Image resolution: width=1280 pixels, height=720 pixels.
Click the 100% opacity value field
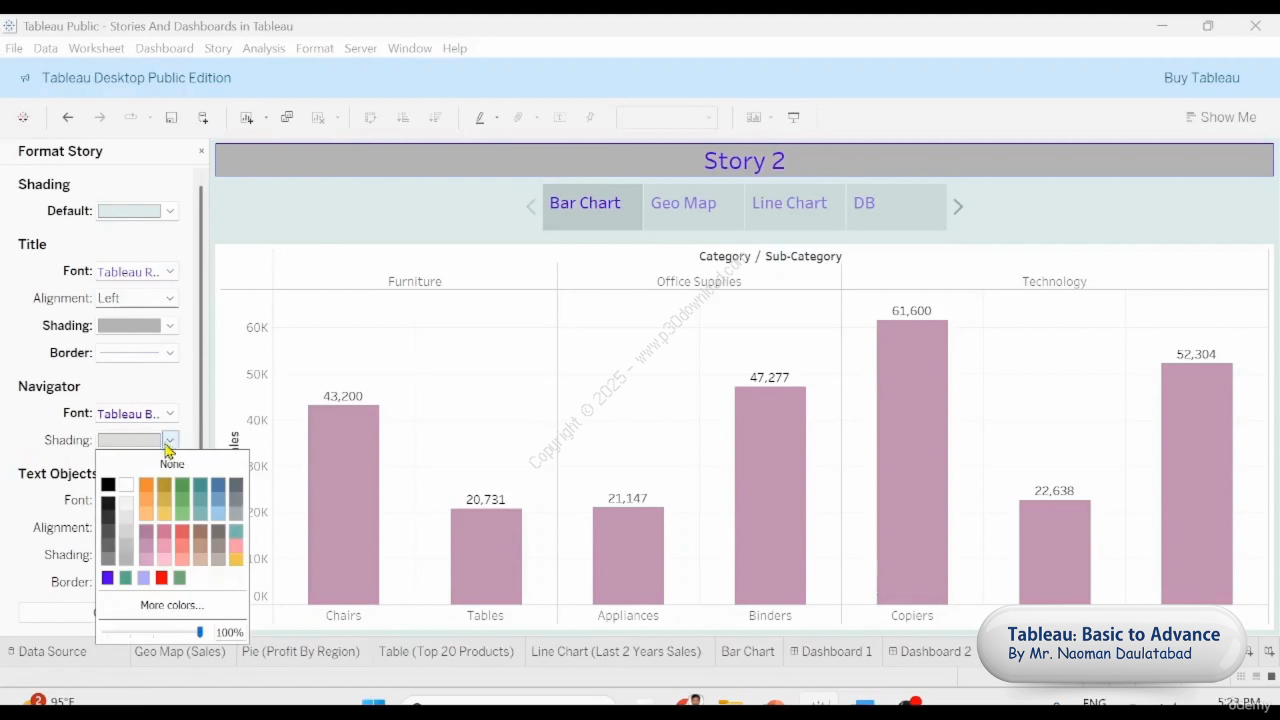(229, 632)
